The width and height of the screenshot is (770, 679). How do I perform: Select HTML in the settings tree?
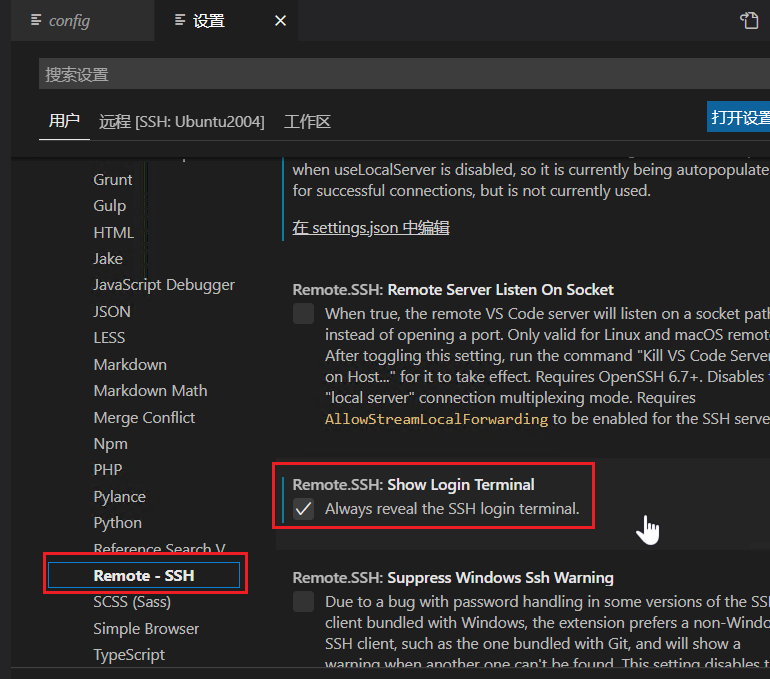coord(113,232)
